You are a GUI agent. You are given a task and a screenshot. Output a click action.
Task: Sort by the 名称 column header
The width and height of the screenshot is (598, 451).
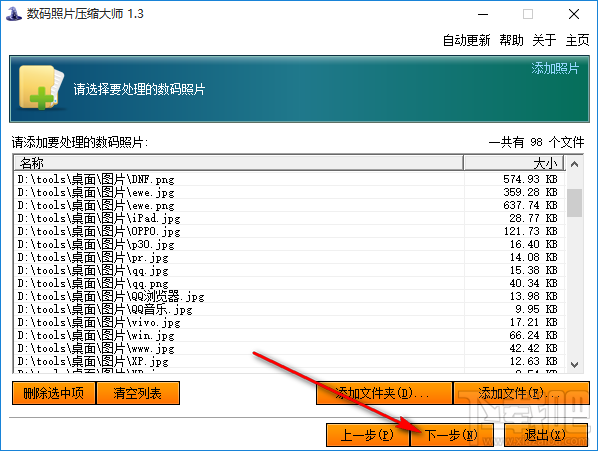(x=239, y=163)
